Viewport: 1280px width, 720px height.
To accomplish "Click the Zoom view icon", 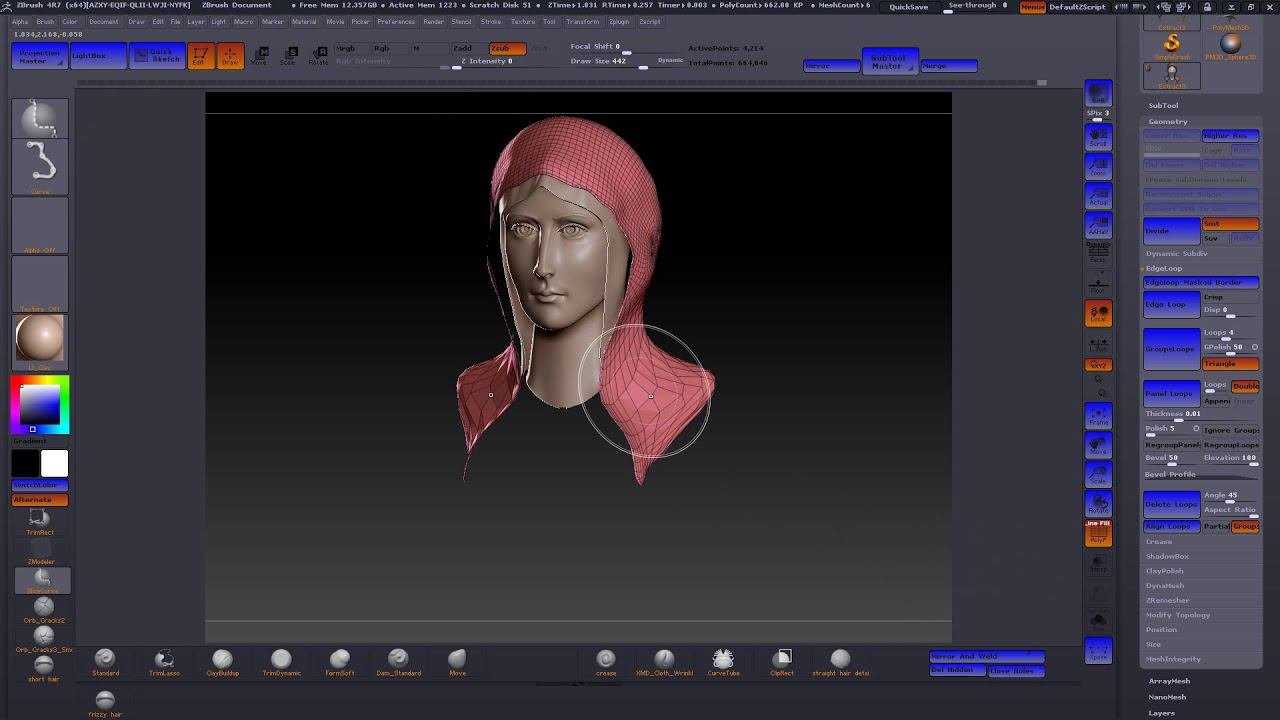I will tap(1098, 166).
